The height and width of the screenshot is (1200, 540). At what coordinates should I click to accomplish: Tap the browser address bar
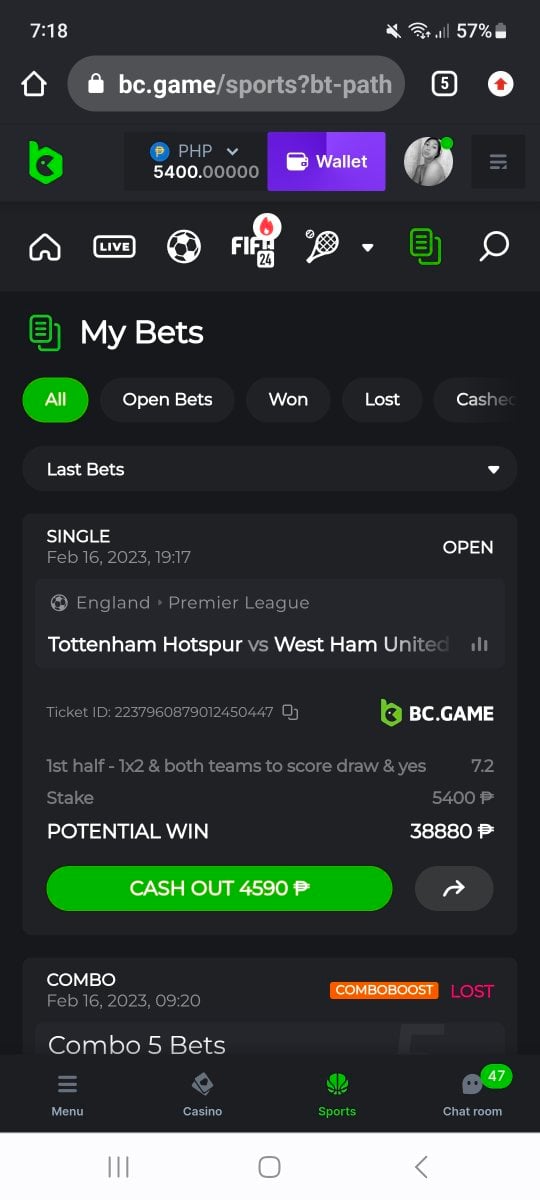pos(236,84)
